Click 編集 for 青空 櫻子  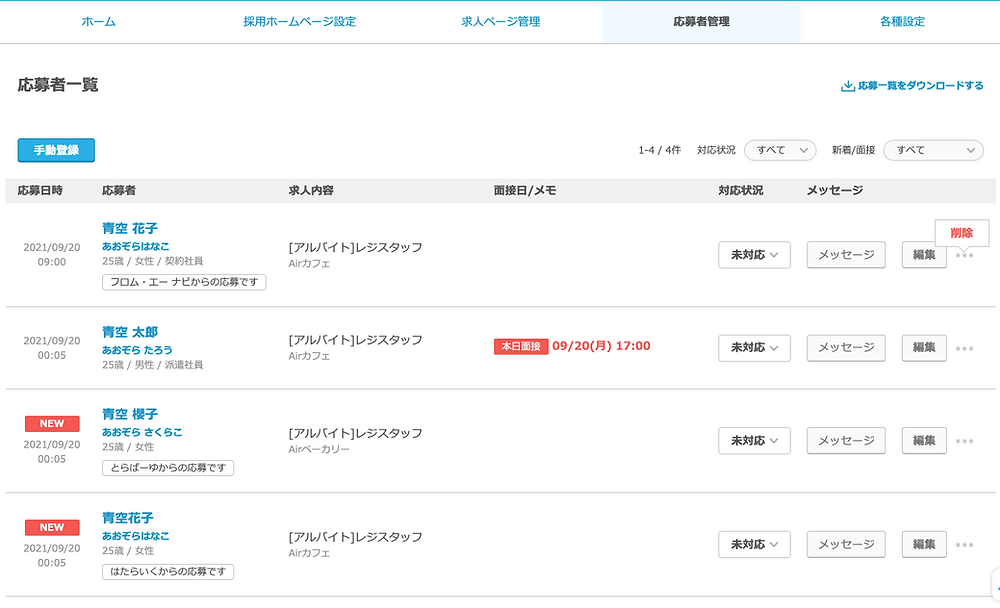pos(924,441)
